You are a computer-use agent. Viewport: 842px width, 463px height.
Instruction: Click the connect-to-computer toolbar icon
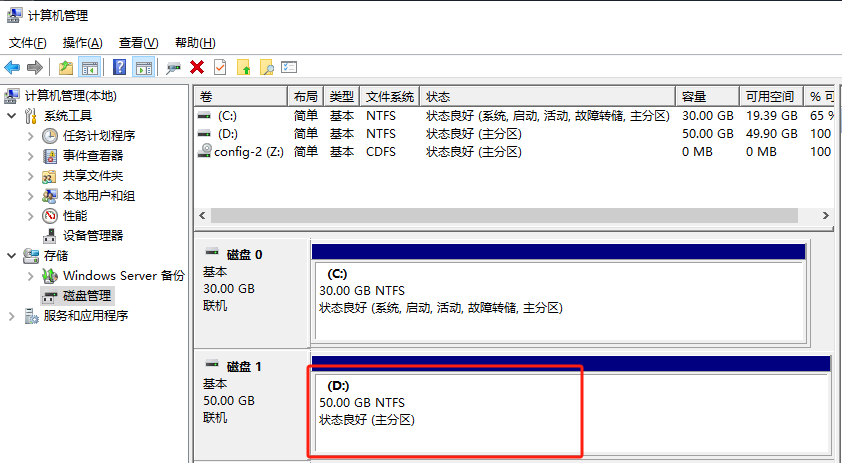(x=174, y=67)
